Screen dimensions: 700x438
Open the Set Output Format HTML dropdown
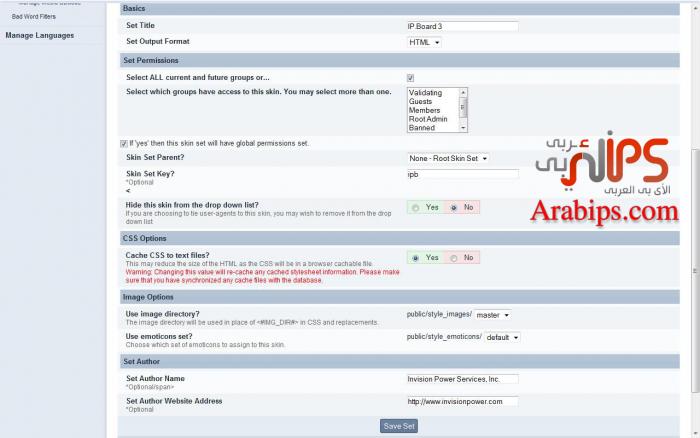424,42
